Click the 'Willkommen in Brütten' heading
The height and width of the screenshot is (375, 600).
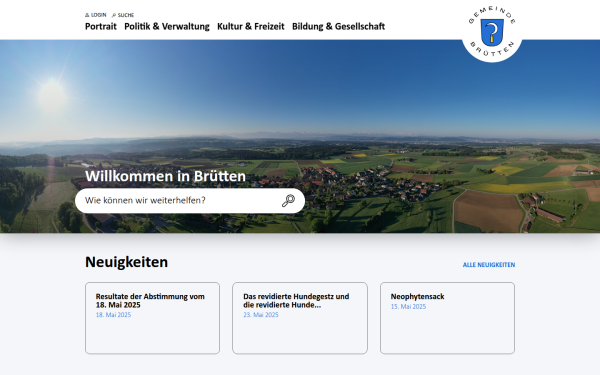pos(165,176)
